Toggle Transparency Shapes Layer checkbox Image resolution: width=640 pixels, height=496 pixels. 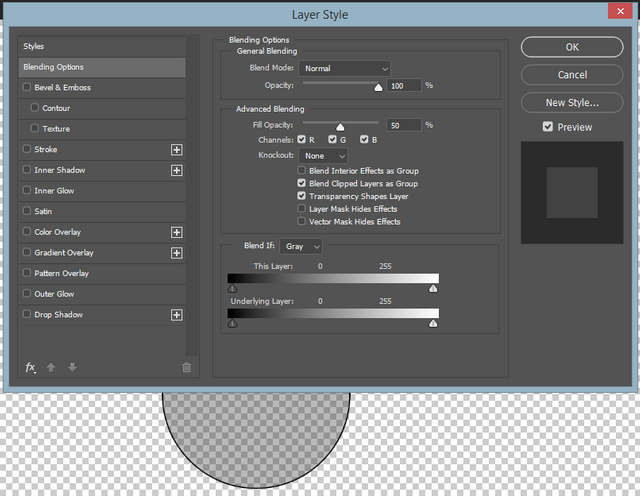coord(302,196)
